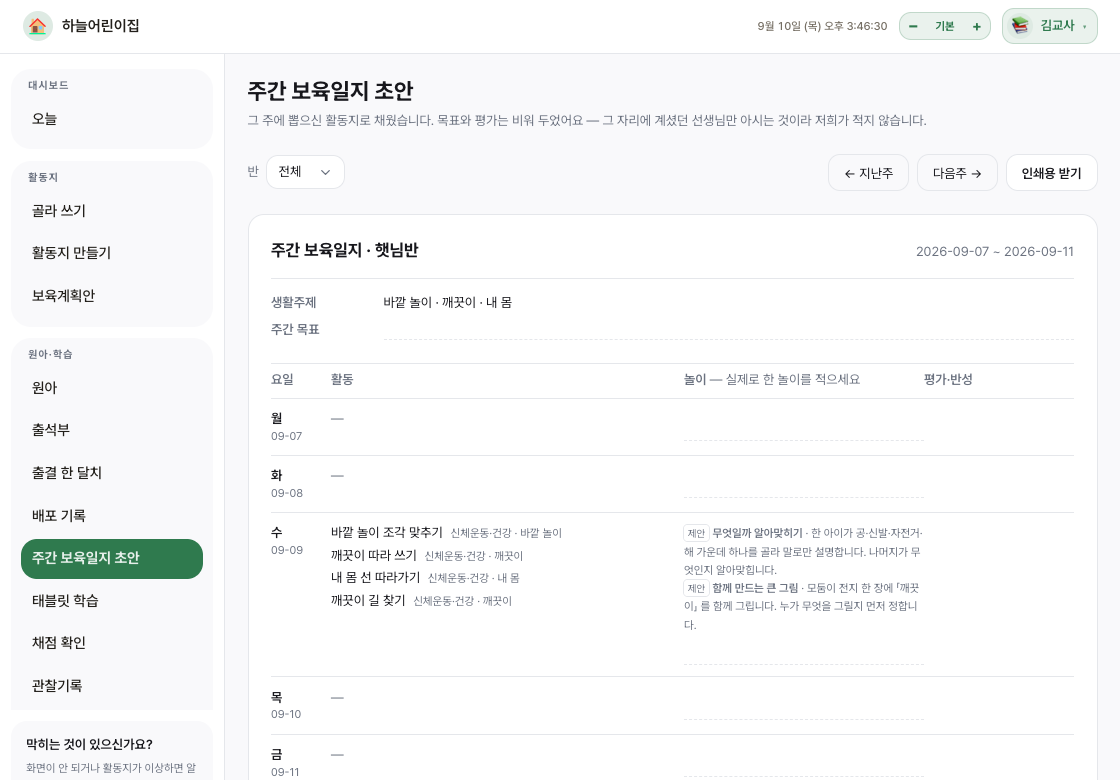Click the clock text 9월 10일 (목)
The width and height of the screenshot is (1120, 780).
[x=789, y=26]
